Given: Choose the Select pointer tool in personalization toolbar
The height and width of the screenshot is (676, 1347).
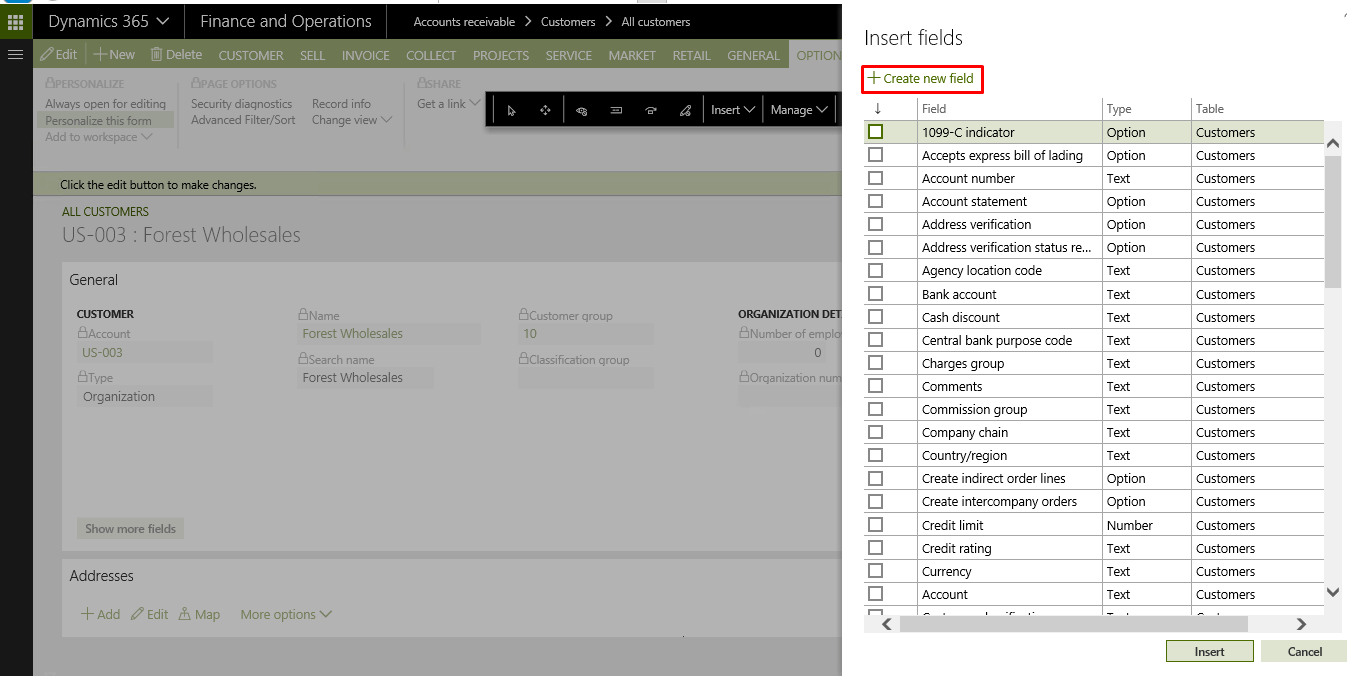Looking at the screenshot, I should pyautogui.click(x=511, y=110).
